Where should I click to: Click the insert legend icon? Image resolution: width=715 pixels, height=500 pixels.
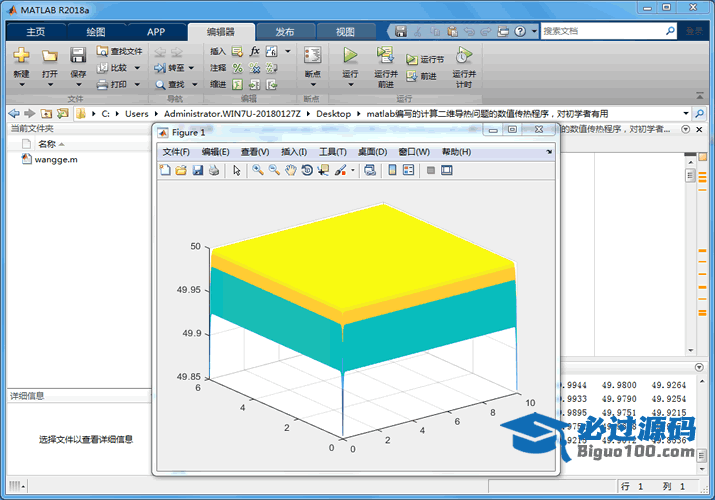[409, 170]
